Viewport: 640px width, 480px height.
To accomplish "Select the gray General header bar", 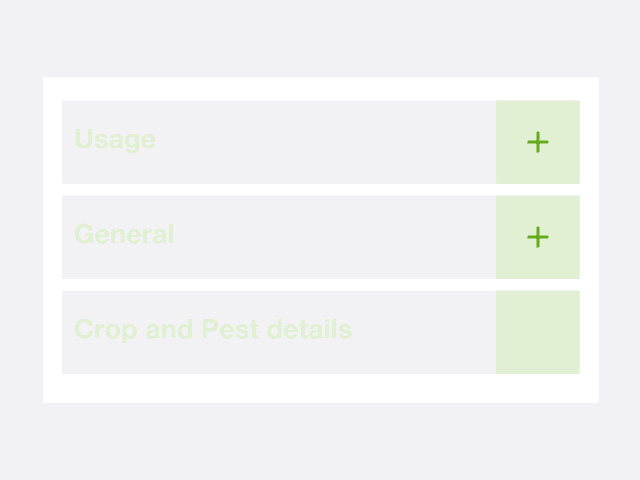I will pos(300,237).
